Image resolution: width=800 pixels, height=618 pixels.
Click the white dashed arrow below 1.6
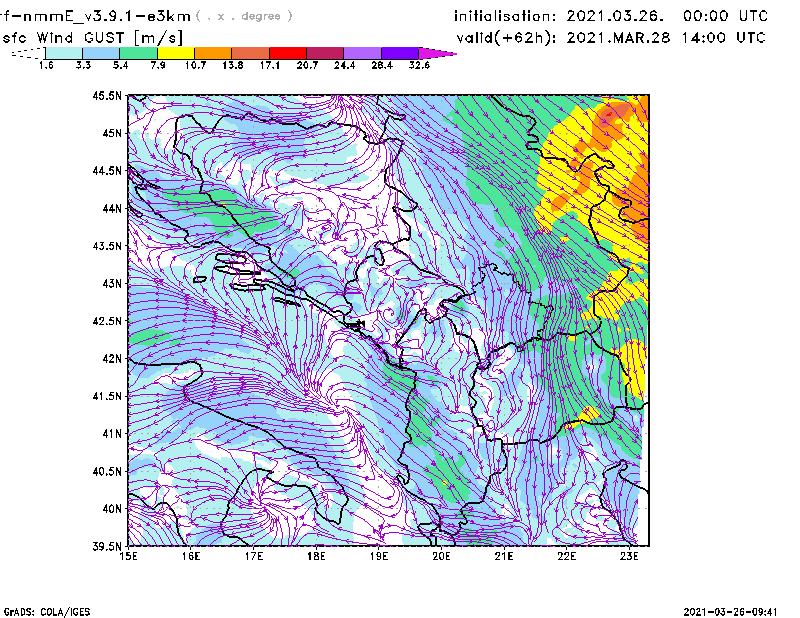[28, 53]
